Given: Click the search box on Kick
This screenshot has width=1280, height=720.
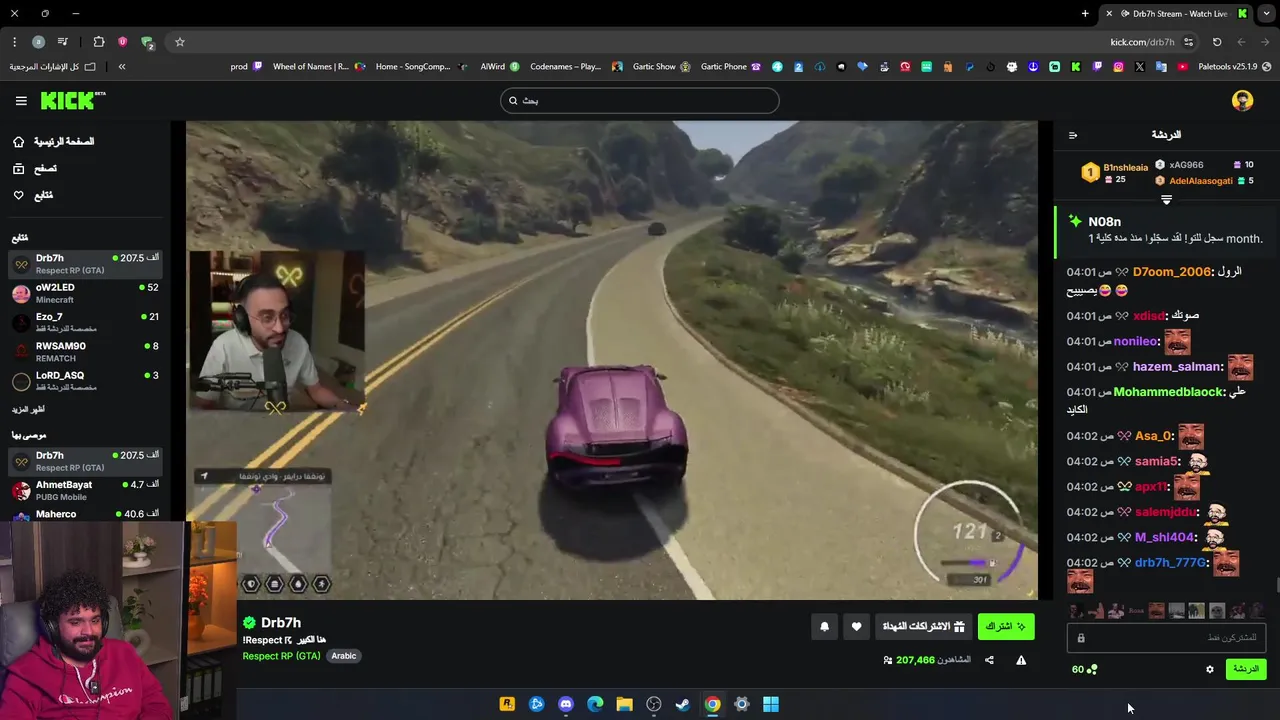Looking at the screenshot, I should pyautogui.click(x=640, y=100).
